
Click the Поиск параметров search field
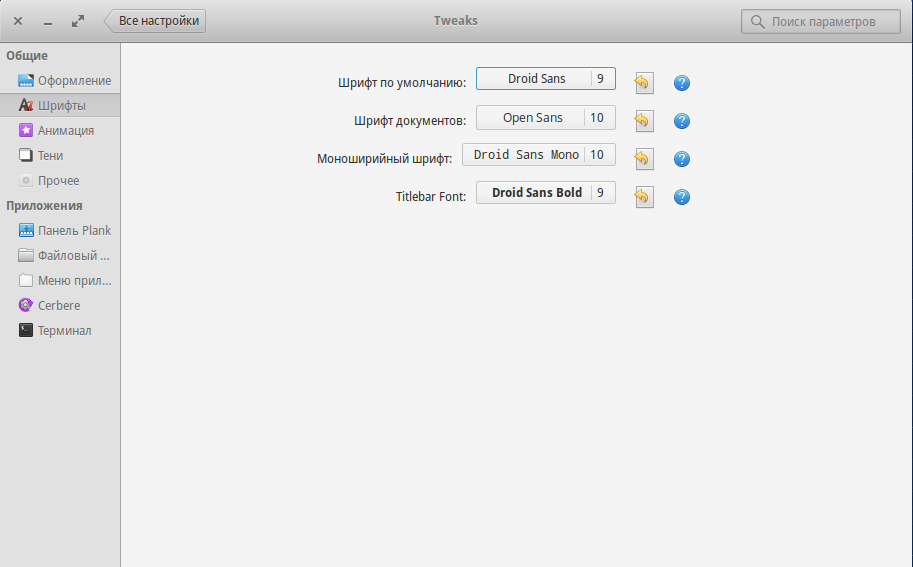[x=821, y=22]
